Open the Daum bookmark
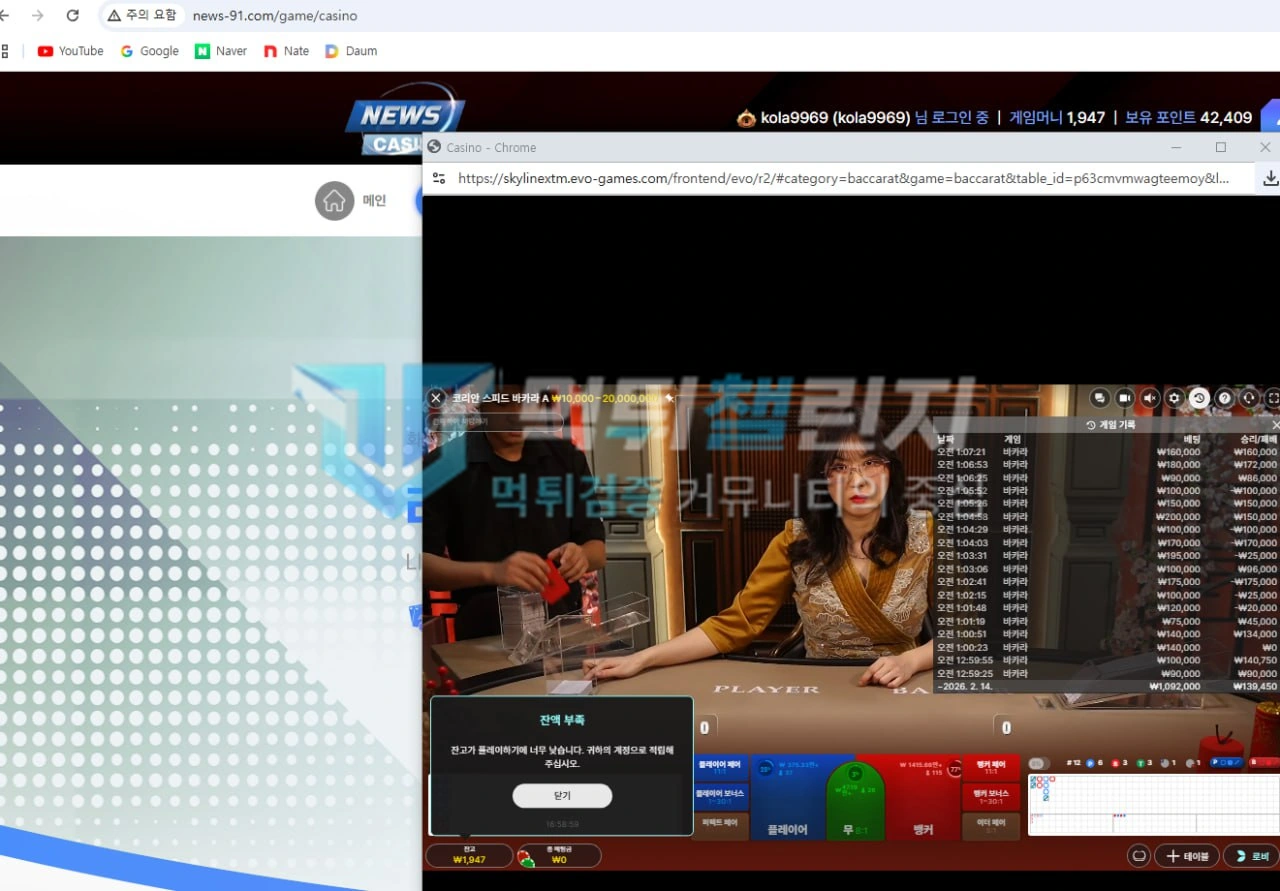The height and width of the screenshot is (891, 1280). coord(351,51)
